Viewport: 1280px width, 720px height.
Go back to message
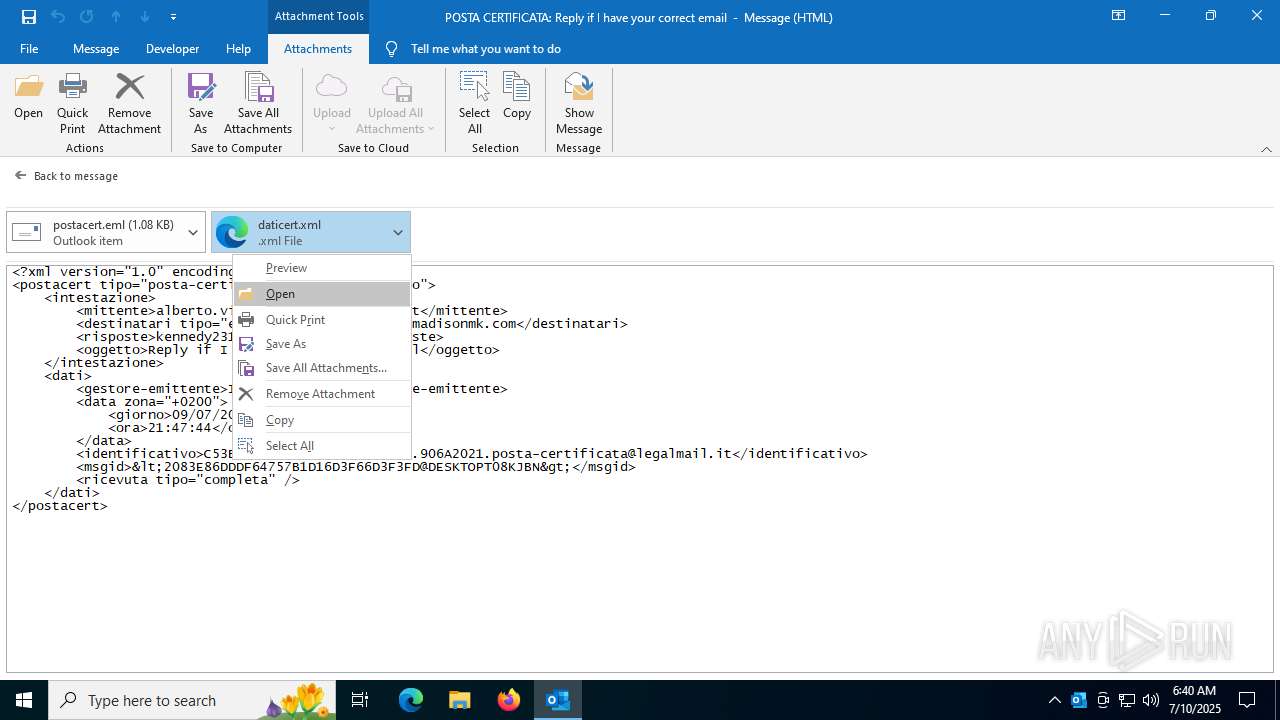click(x=66, y=175)
